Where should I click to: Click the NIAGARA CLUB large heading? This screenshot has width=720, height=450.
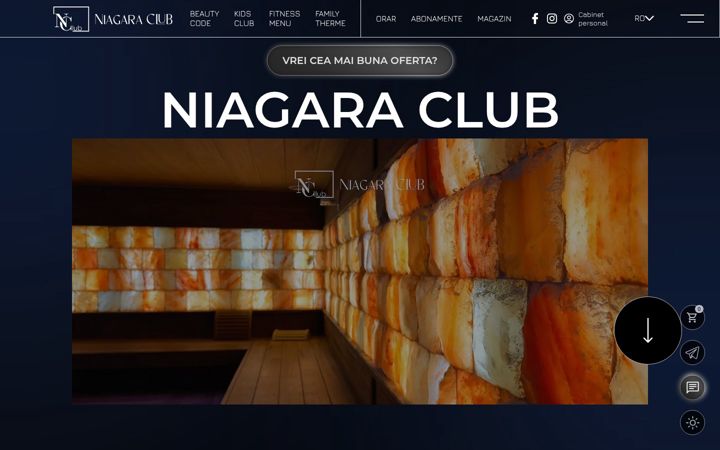coord(360,110)
